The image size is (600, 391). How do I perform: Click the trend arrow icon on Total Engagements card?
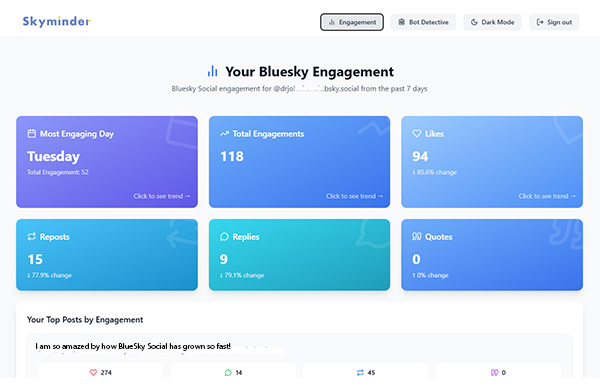pos(225,134)
